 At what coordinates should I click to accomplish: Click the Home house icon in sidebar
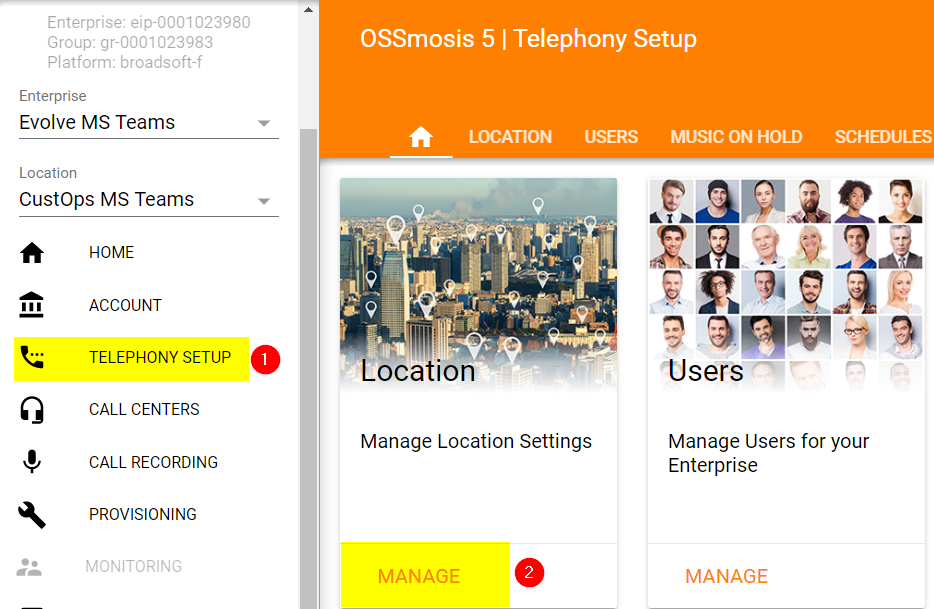click(x=32, y=253)
